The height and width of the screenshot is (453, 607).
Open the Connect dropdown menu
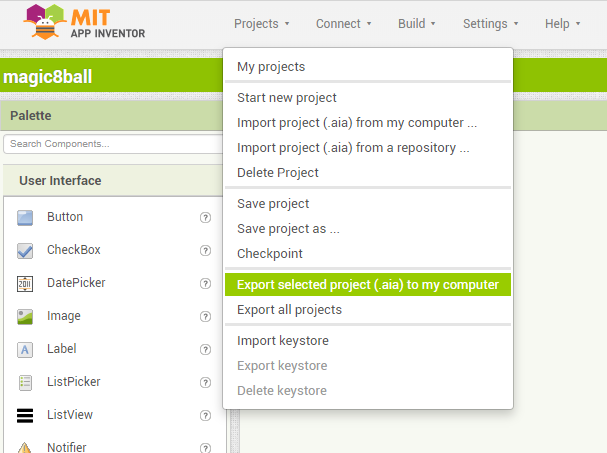(343, 24)
